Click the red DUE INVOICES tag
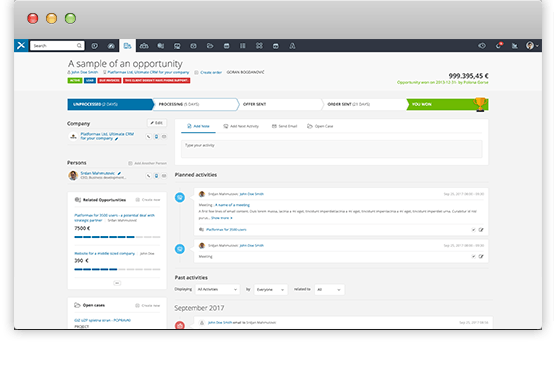This screenshot has height=370, width=555. (x=109, y=80)
